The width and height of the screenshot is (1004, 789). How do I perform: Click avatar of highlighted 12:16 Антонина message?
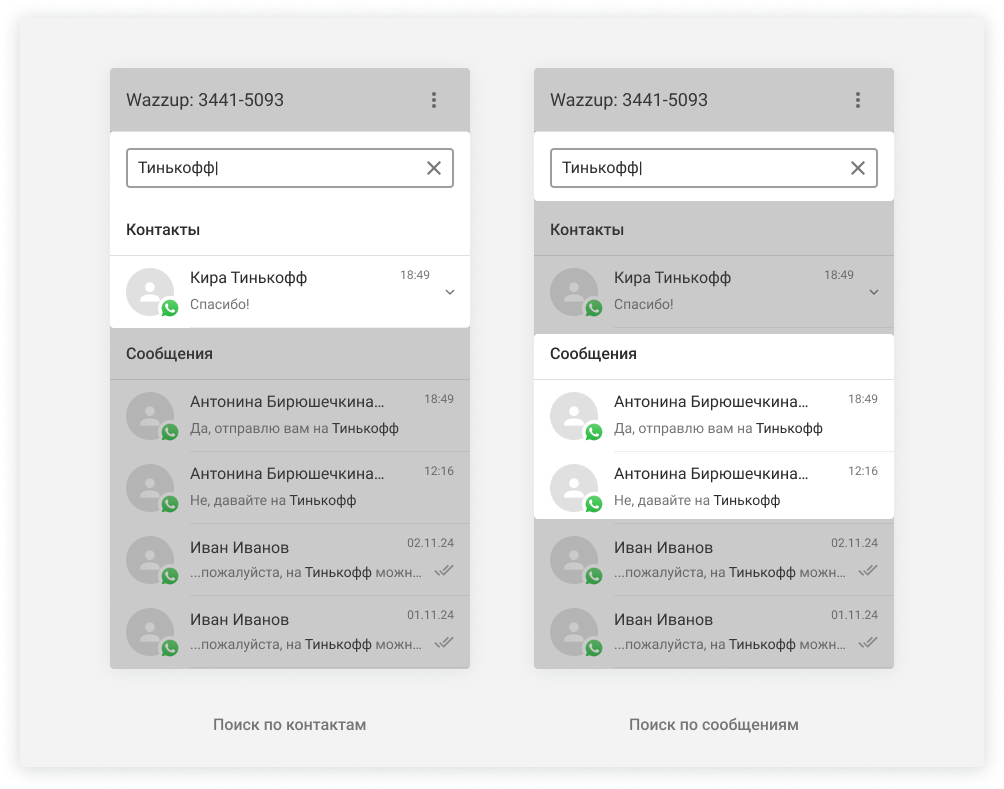pos(574,487)
